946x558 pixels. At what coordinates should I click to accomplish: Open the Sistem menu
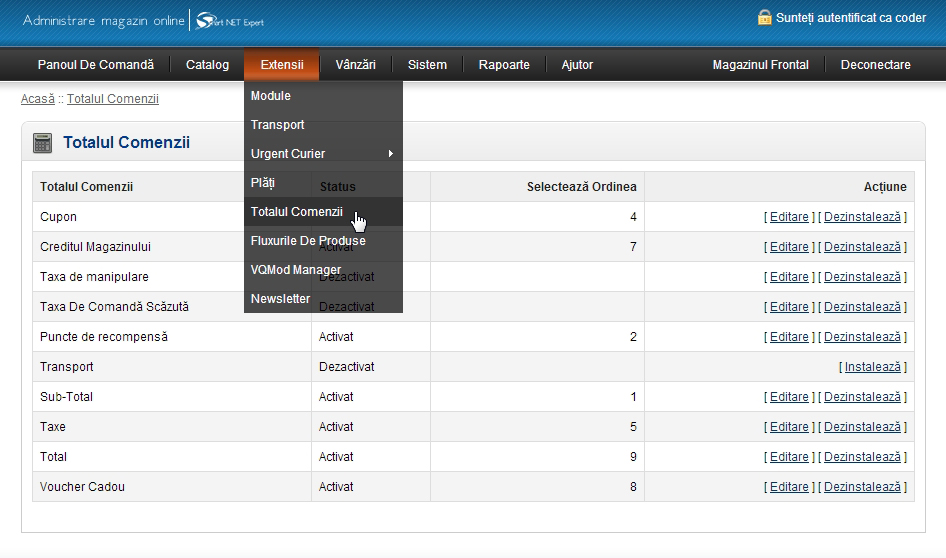click(x=427, y=65)
